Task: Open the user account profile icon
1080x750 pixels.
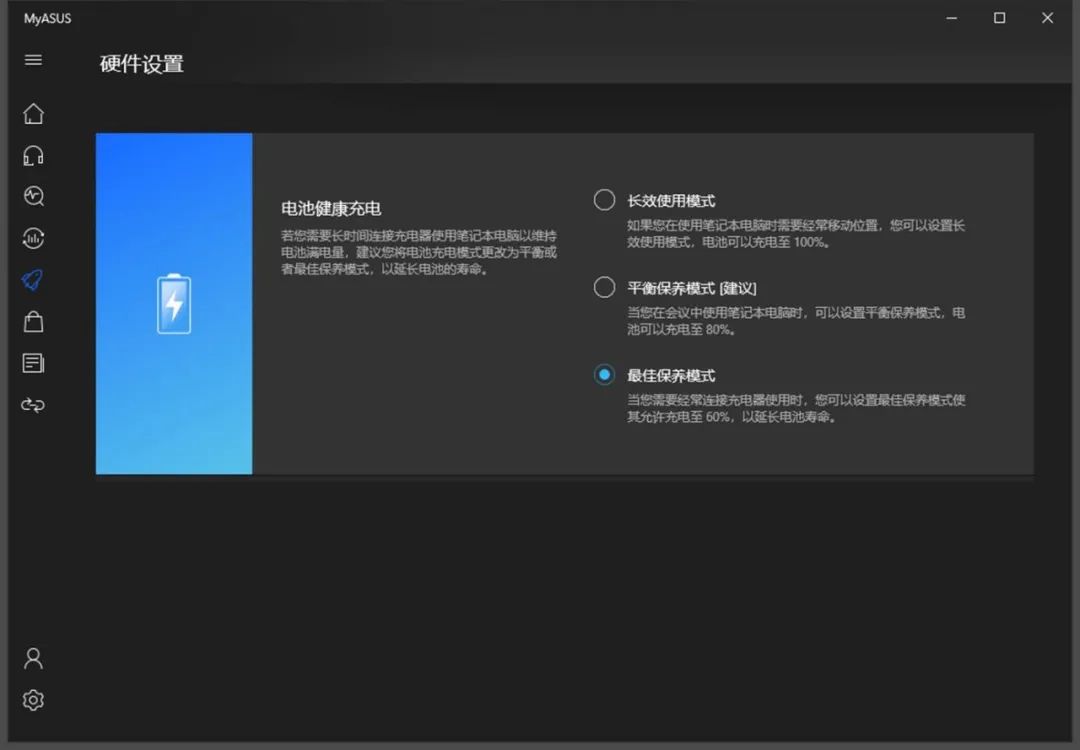Action: click(x=33, y=657)
